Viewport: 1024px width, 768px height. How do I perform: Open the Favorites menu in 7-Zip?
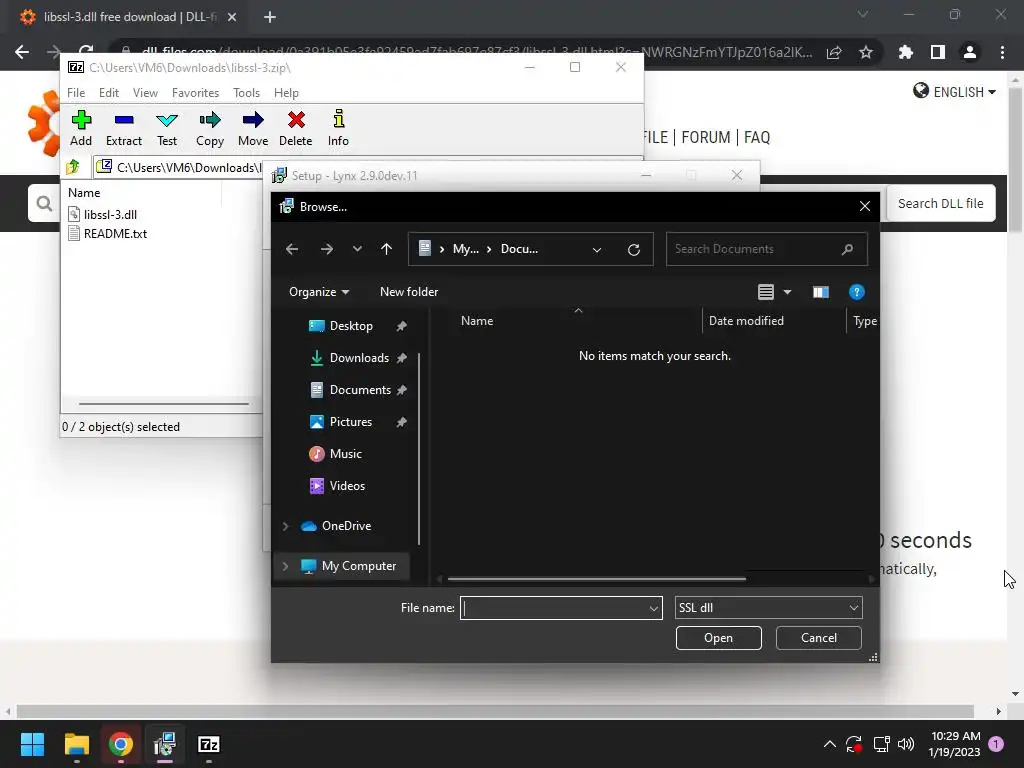[195, 93]
